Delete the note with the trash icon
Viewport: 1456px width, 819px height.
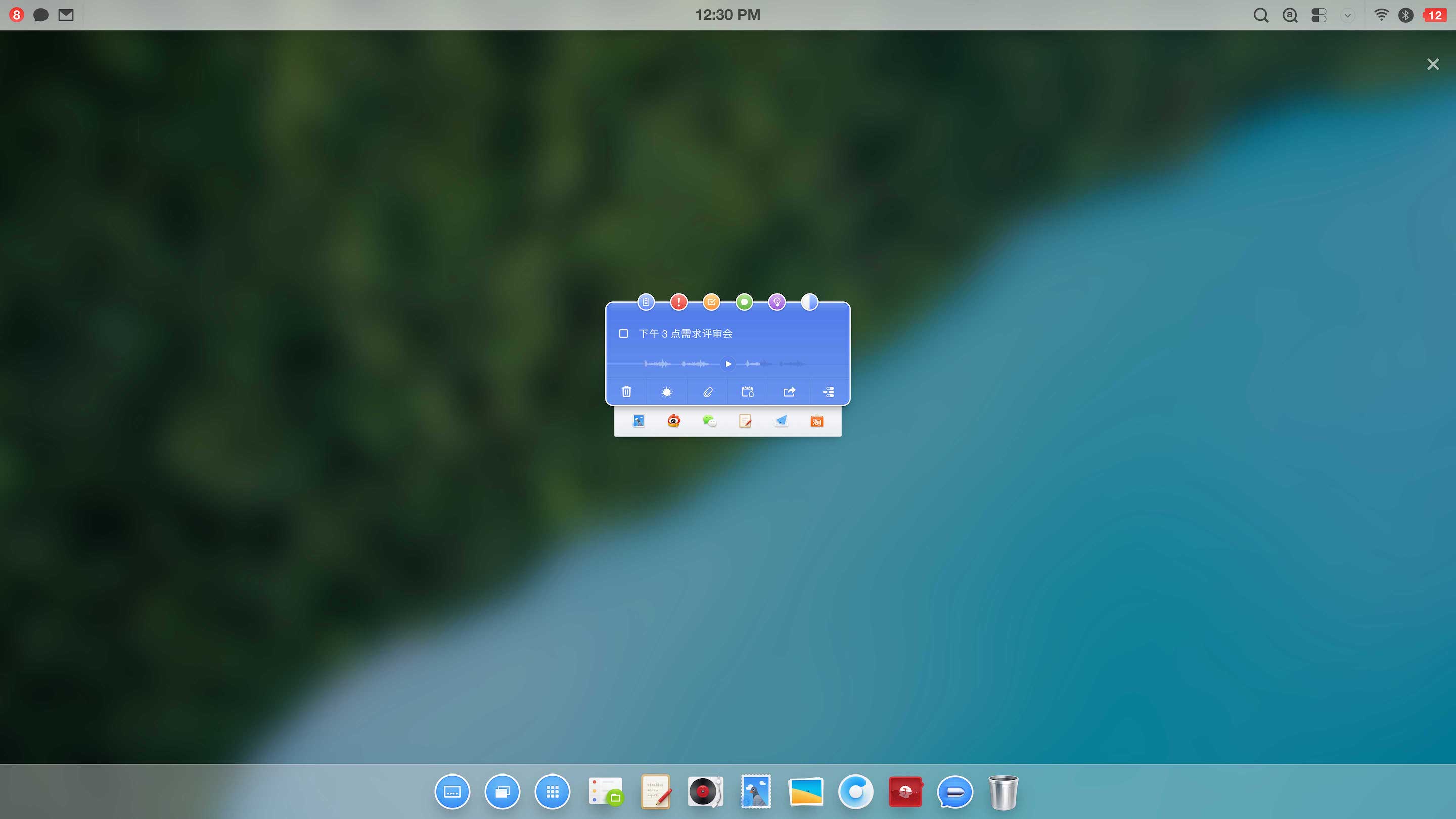coord(626,392)
